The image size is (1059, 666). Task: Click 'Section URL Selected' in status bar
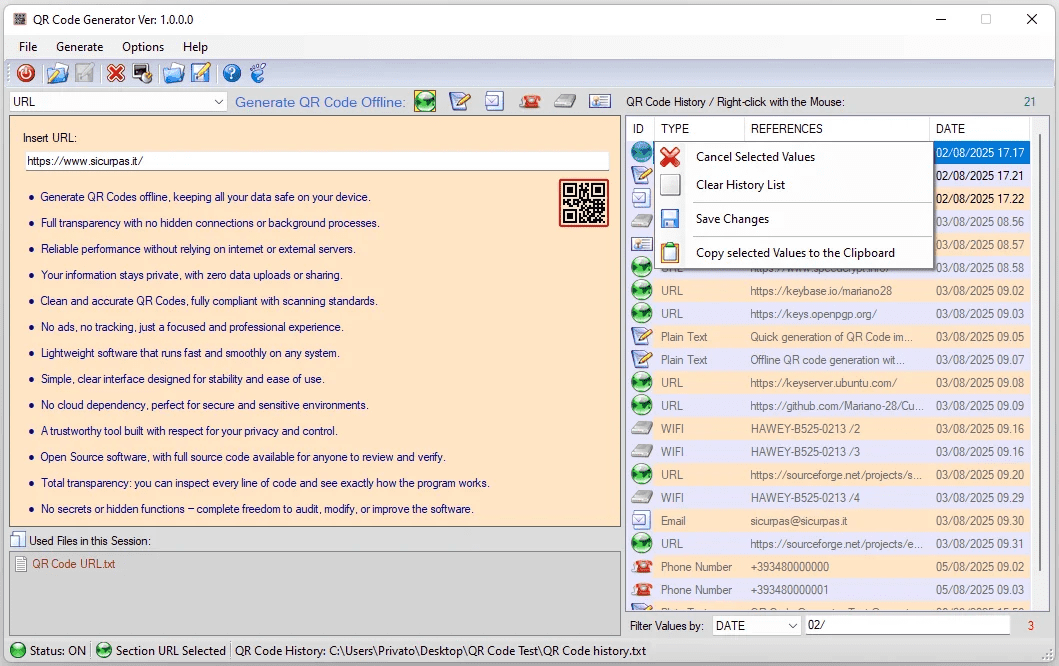click(x=161, y=650)
